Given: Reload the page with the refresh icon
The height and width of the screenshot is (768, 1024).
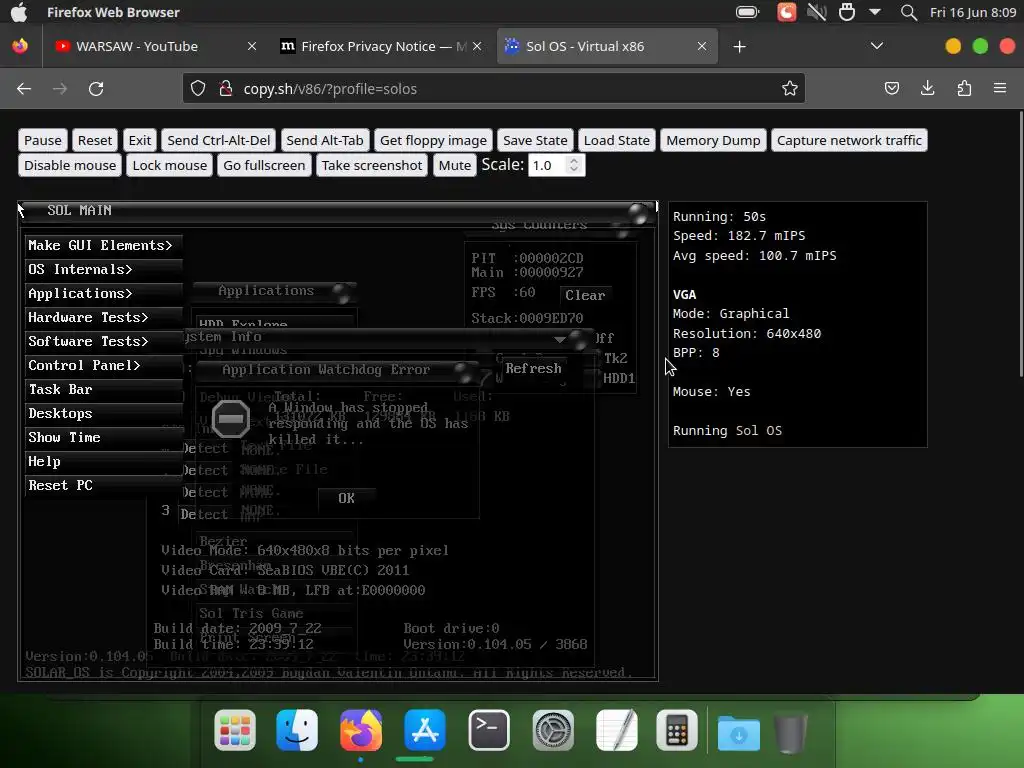Looking at the screenshot, I should point(96,89).
